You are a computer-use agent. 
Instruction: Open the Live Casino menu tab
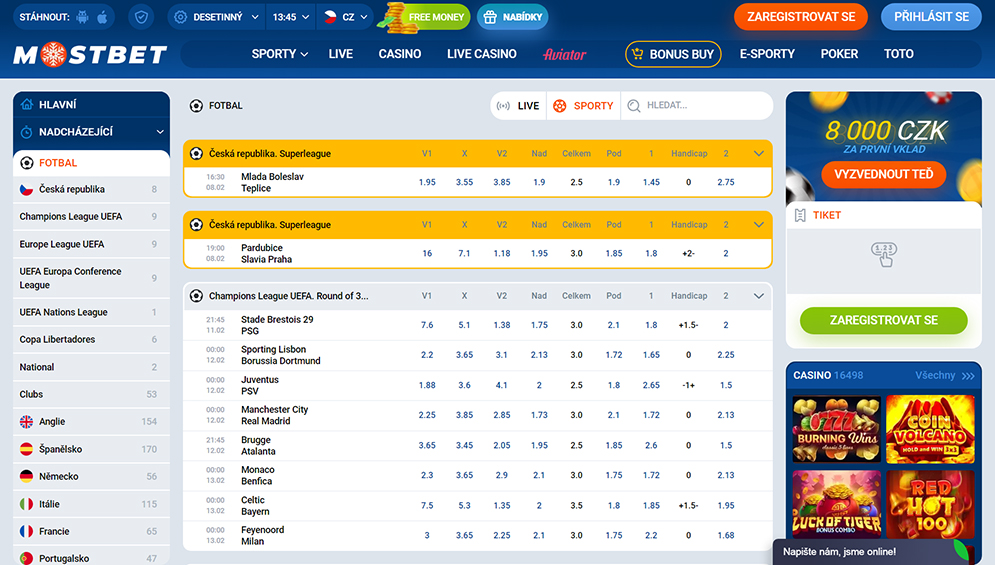coord(481,54)
